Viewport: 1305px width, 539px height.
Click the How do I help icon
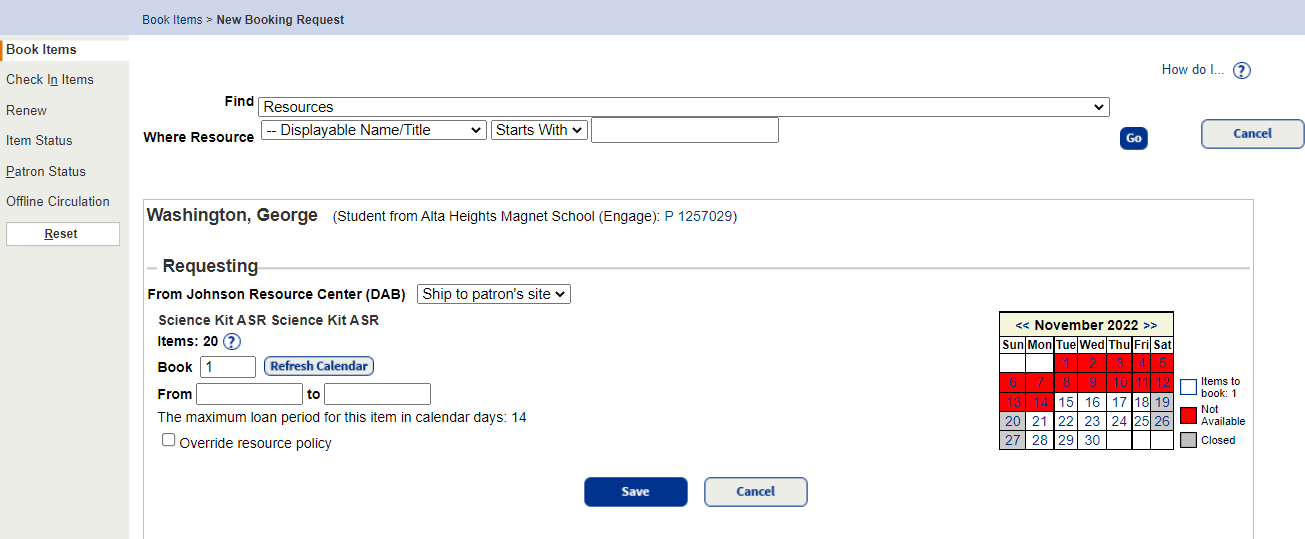click(1241, 70)
